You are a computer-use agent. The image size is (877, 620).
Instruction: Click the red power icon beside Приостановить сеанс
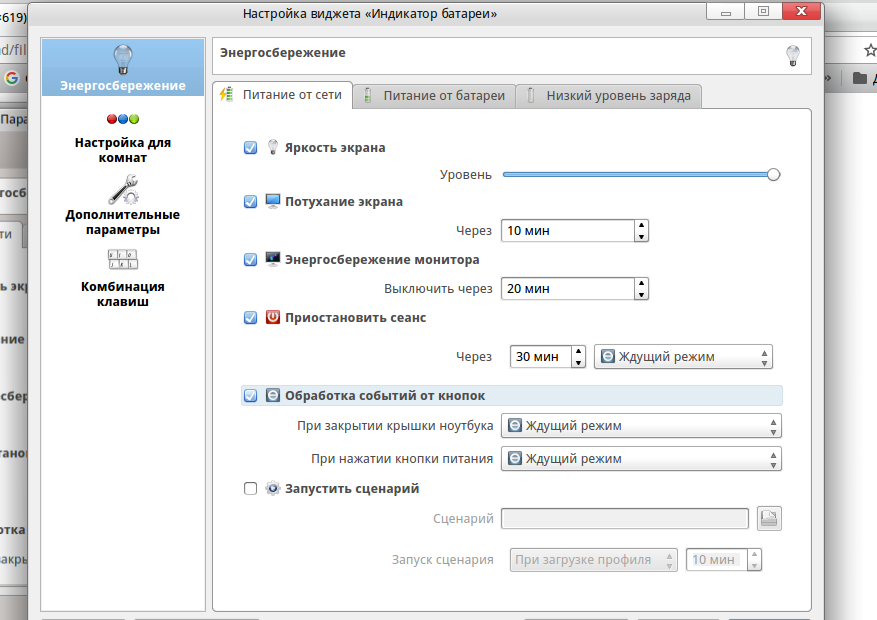coord(273,317)
